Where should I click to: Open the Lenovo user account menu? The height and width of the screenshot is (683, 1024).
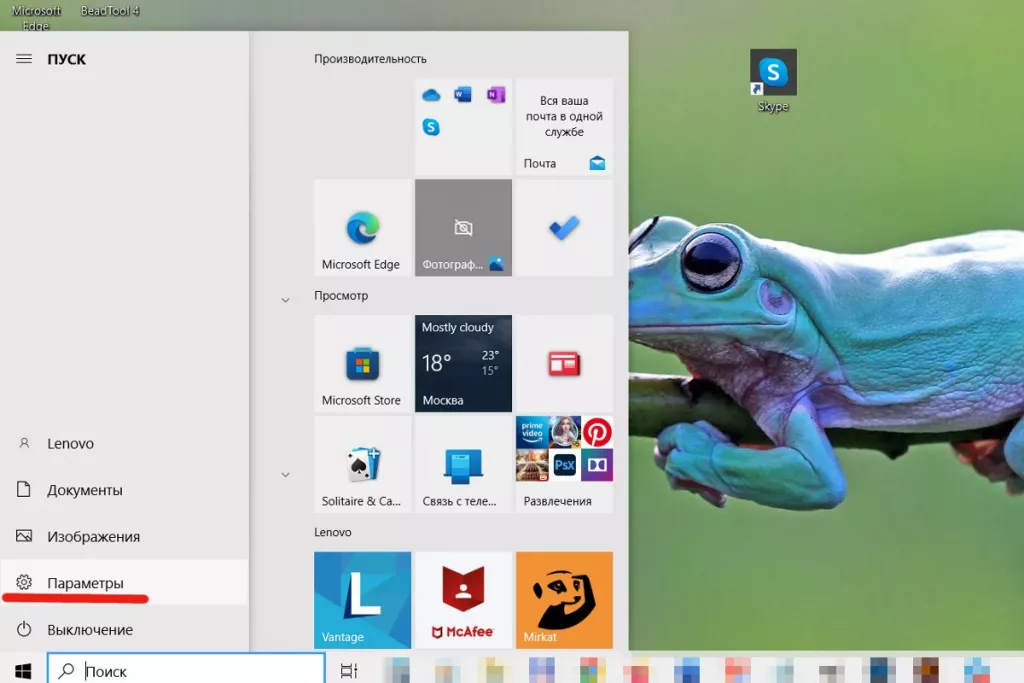tap(124, 443)
